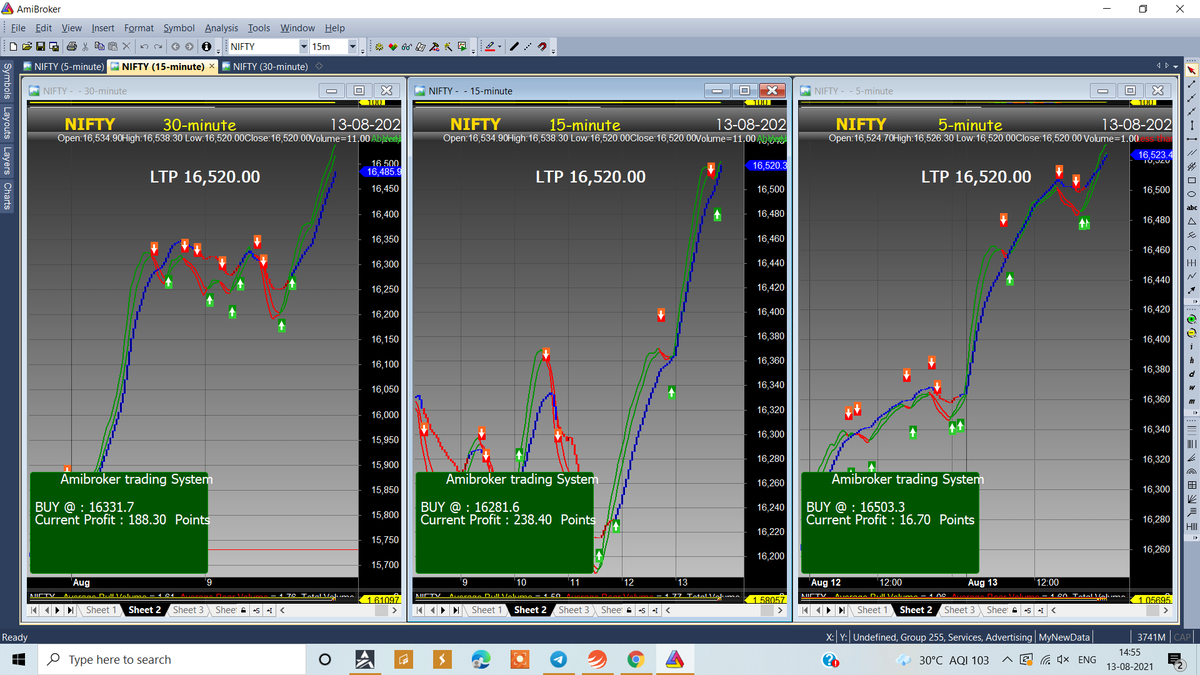Click the 5-minute chart horizontal scrollbar thumb
This screenshot has width=1200, height=675.
pyautogui.click(x=1153, y=610)
